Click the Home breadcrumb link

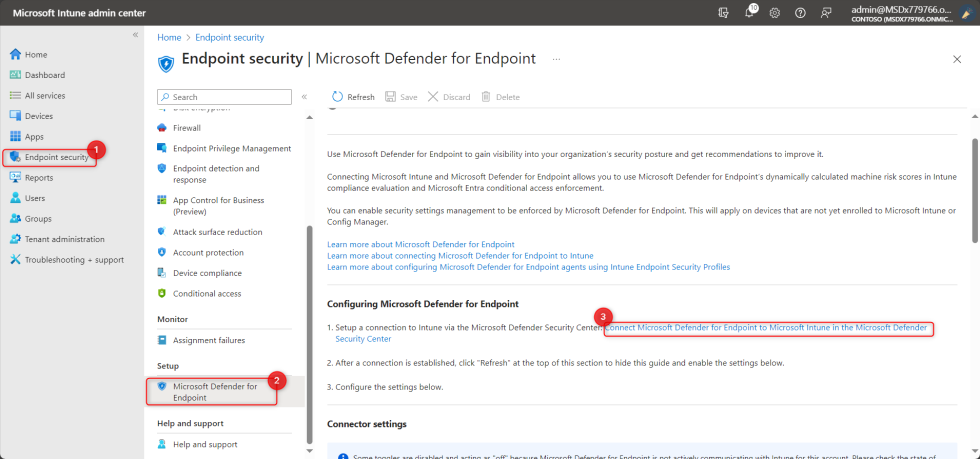point(169,38)
